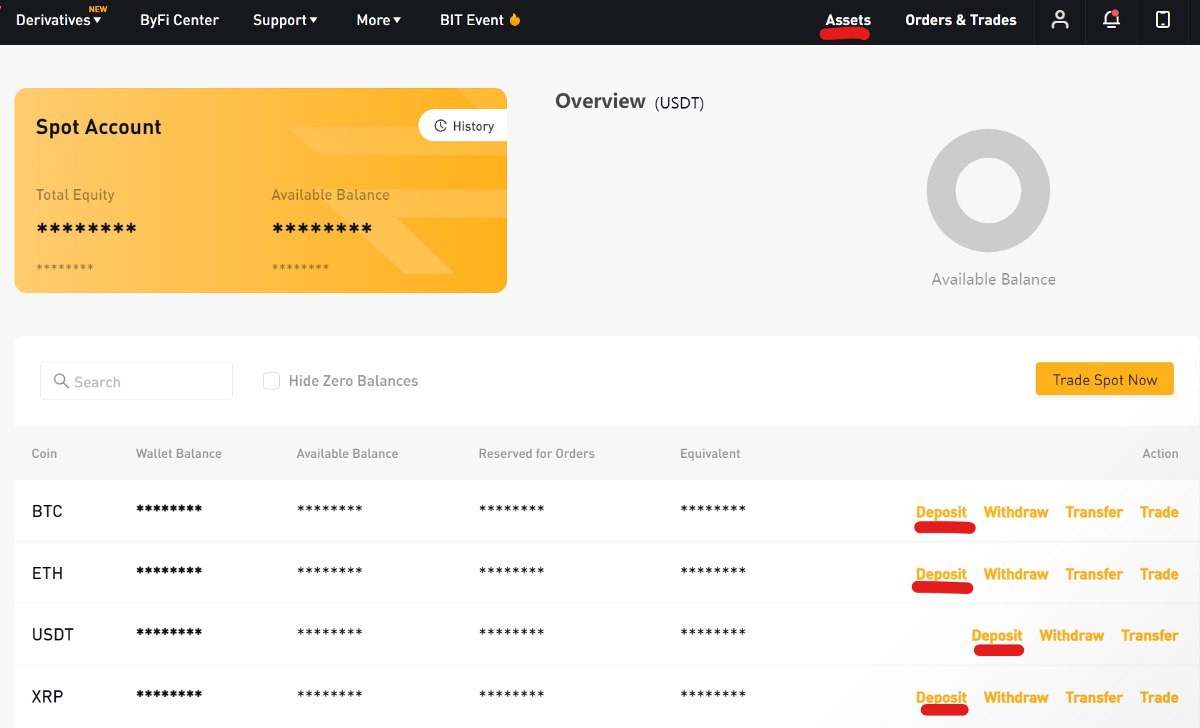Open Orders & Trades in top navigation
The image size is (1200, 728).
961,20
